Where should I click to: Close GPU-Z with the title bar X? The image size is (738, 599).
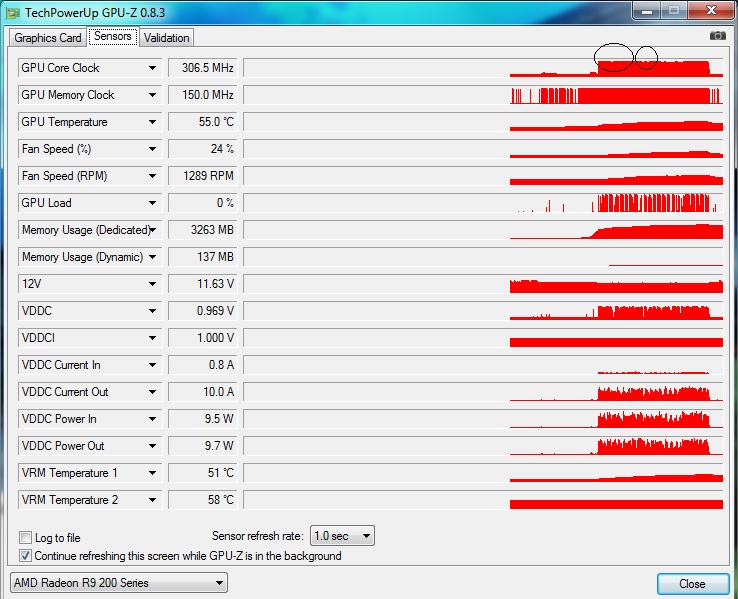[x=712, y=10]
